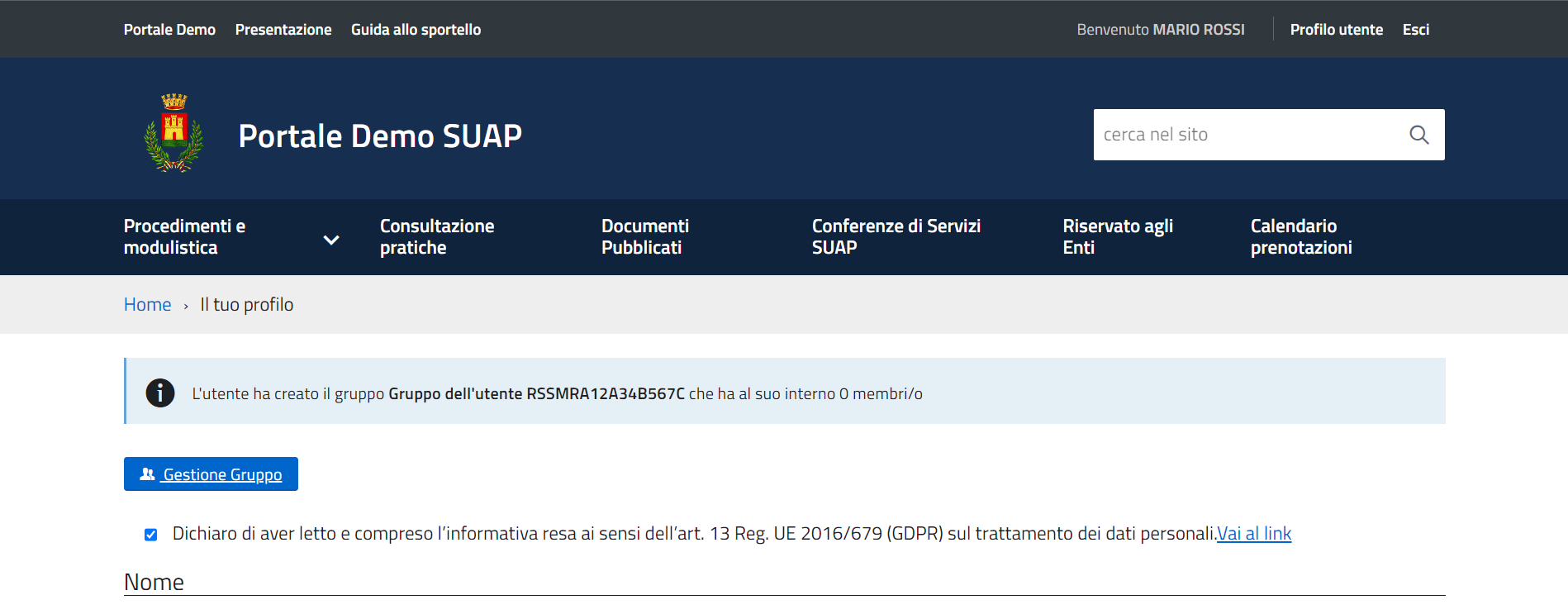
Task: Click the Portale Demo SUAP site title
Action: point(380,136)
